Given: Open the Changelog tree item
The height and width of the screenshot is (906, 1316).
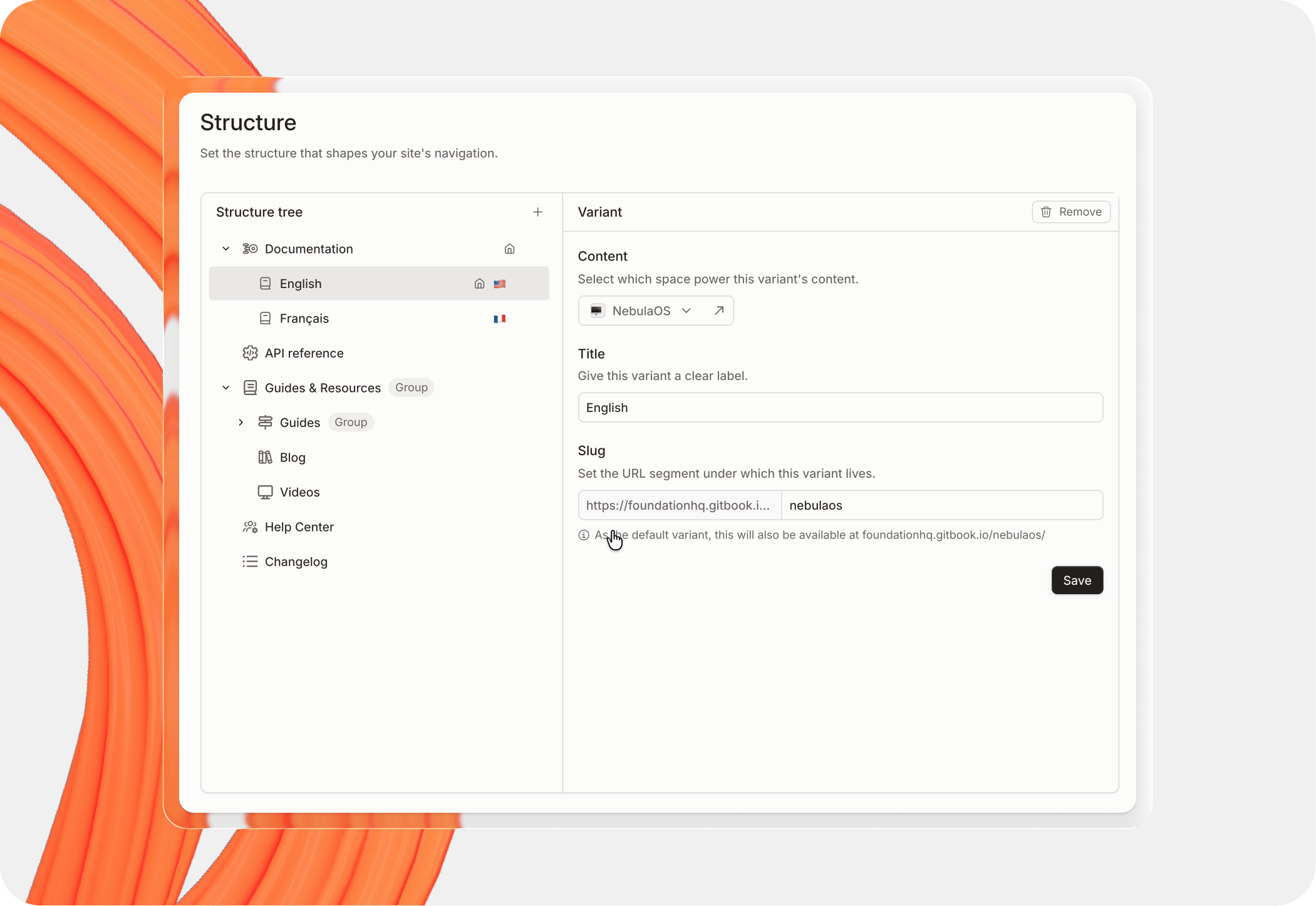Looking at the screenshot, I should [x=296, y=562].
